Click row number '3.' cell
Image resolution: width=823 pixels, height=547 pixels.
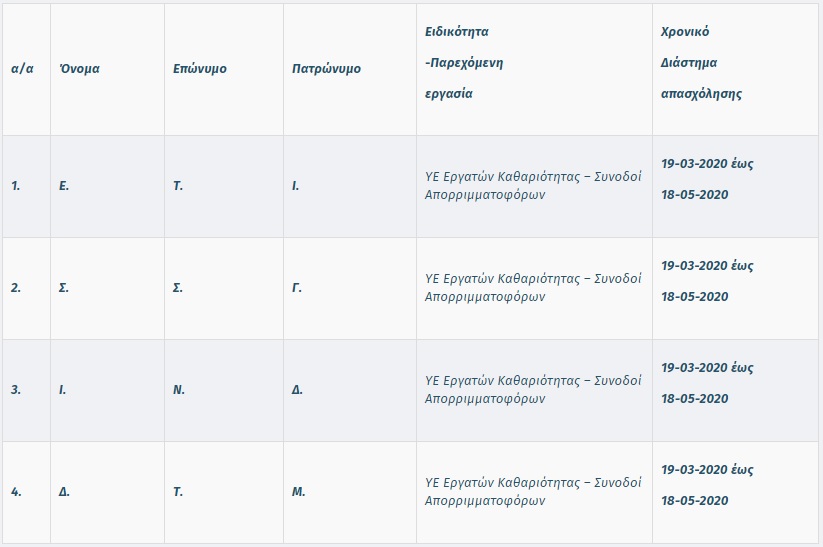(x=16, y=390)
